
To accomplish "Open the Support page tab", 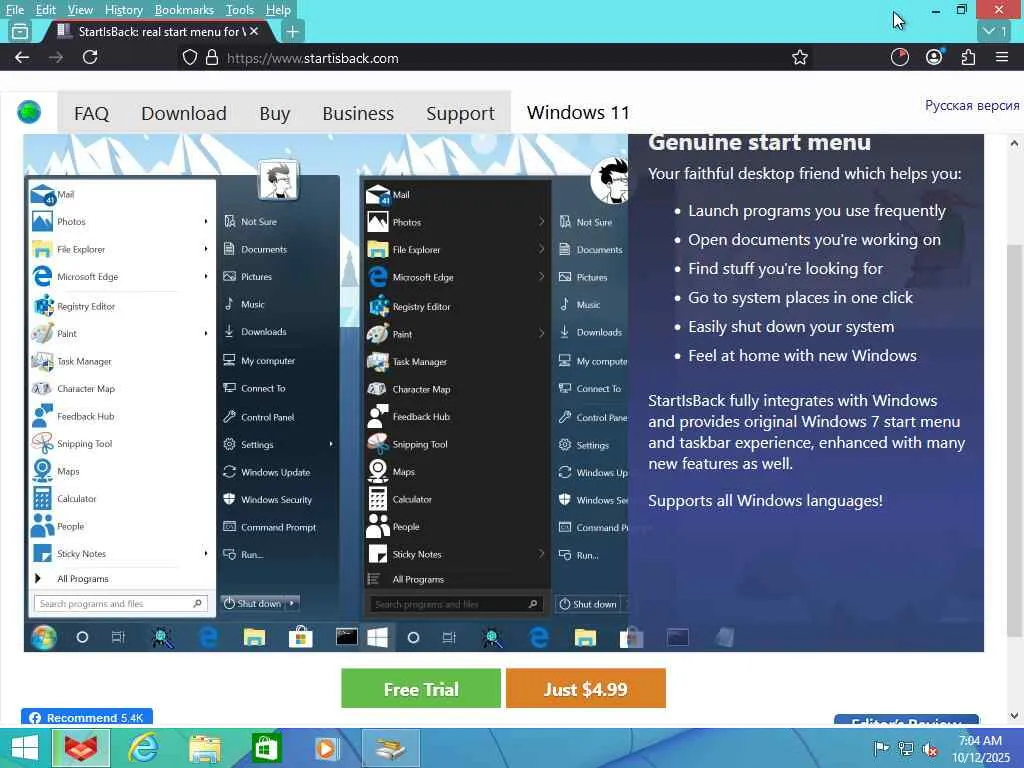I will tap(460, 113).
